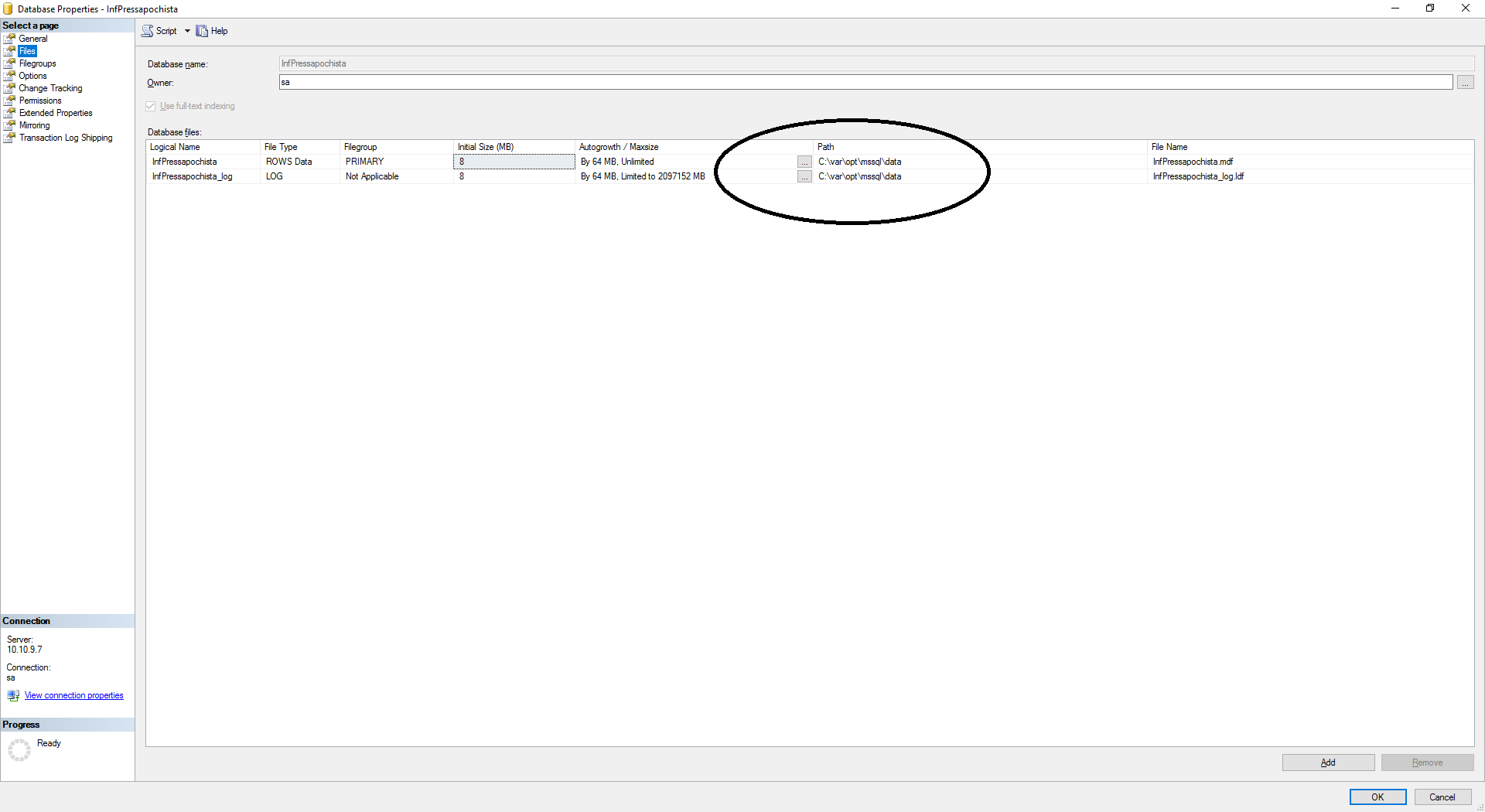Click the Add file button

tap(1328, 763)
